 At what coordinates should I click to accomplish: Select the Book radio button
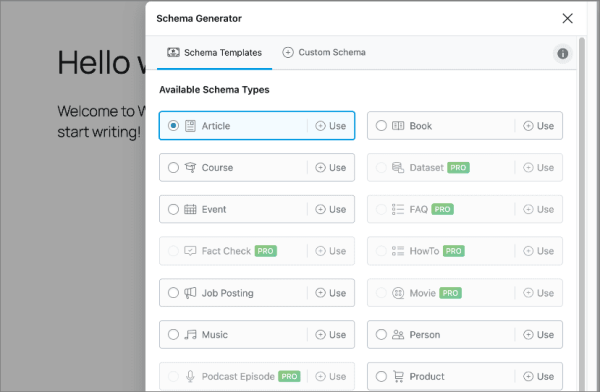381,126
